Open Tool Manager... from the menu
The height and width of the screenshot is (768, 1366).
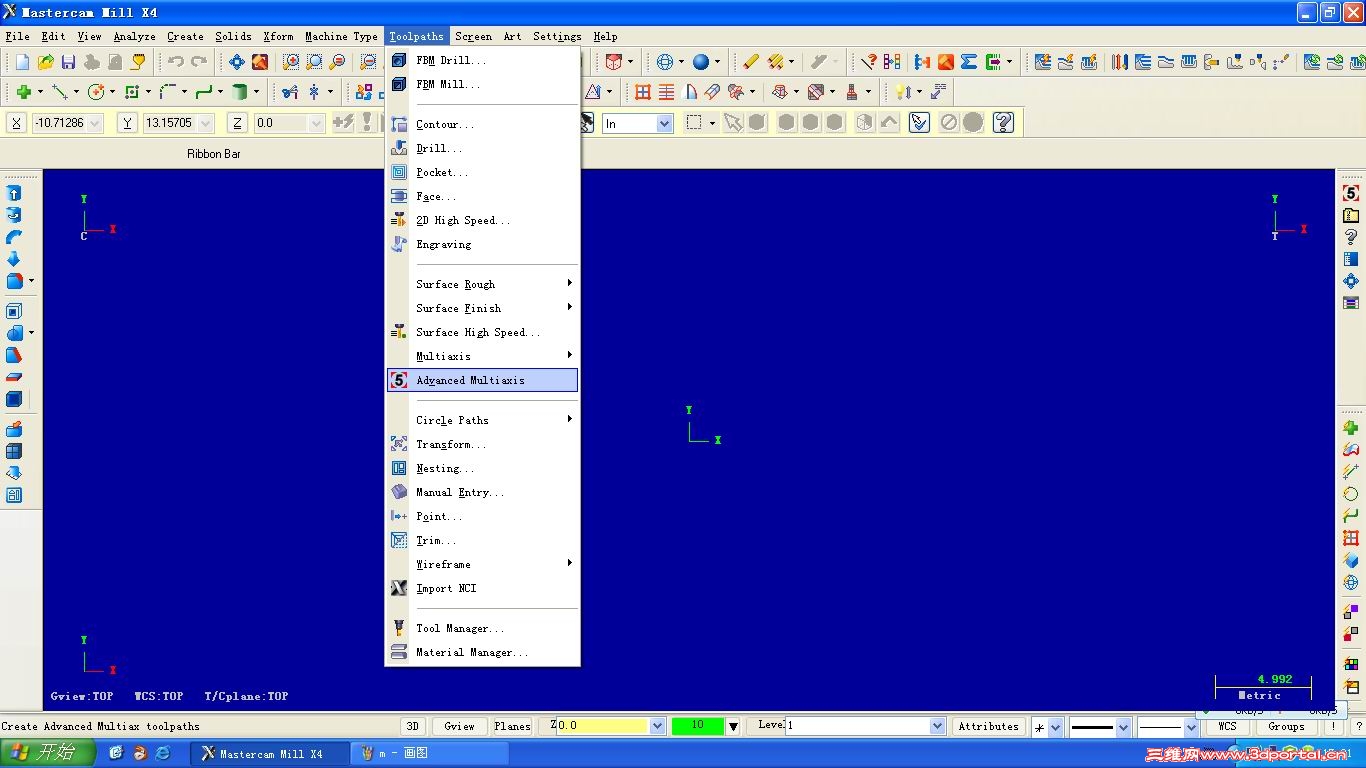(482, 628)
